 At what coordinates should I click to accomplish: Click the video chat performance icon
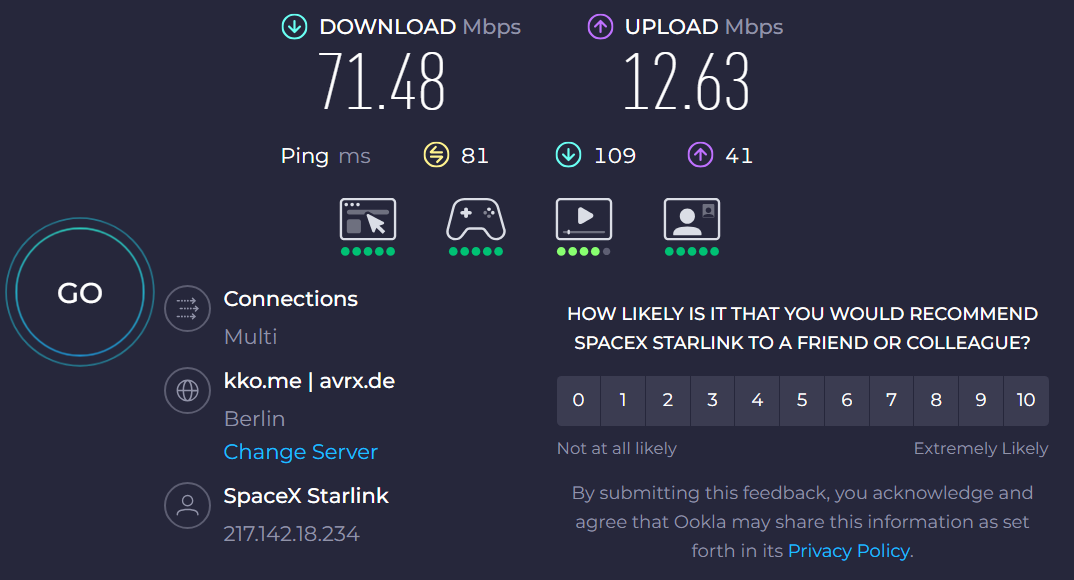tap(692, 219)
